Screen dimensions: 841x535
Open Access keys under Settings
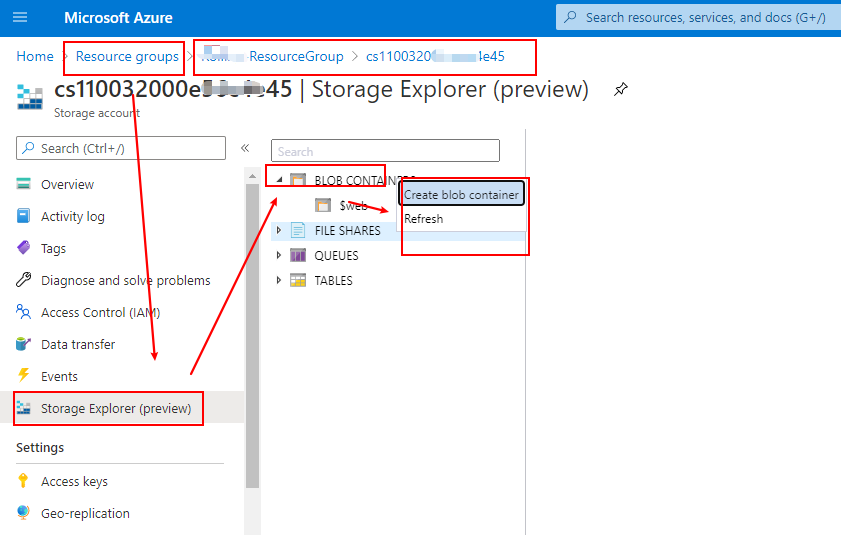[x=74, y=482]
